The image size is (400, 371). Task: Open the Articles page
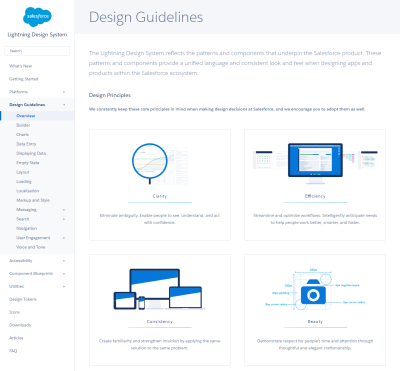pos(16,338)
